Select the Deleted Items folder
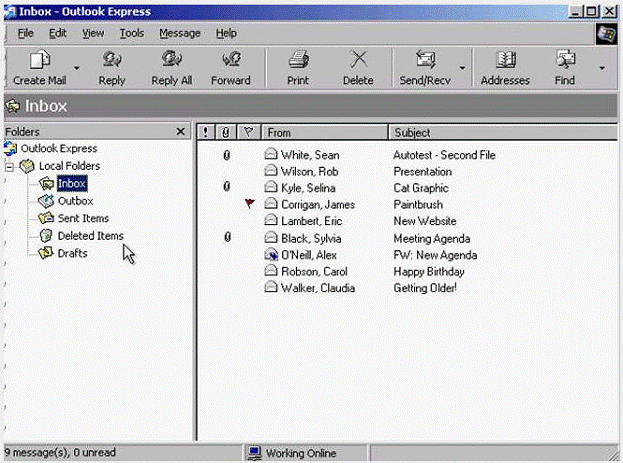Viewport: 623px width, 463px height. (x=90, y=236)
